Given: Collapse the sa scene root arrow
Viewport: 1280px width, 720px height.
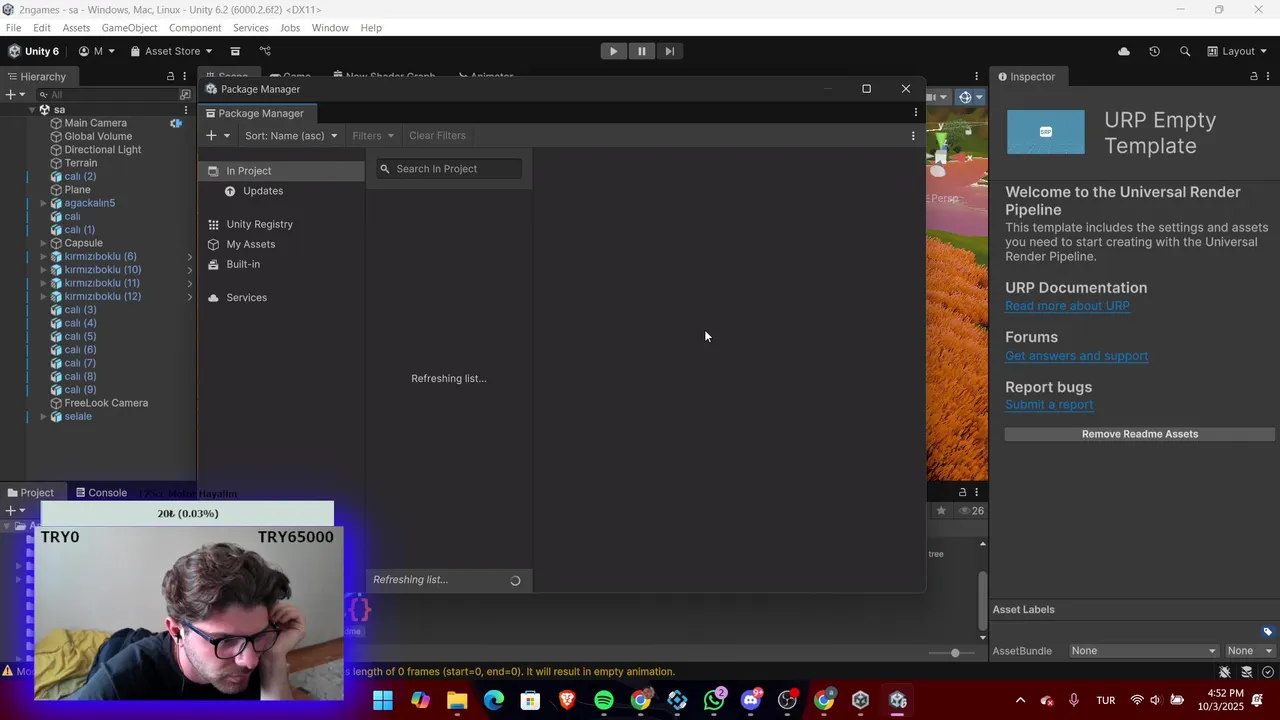Looking at the screenshot, I should [31, 110].
